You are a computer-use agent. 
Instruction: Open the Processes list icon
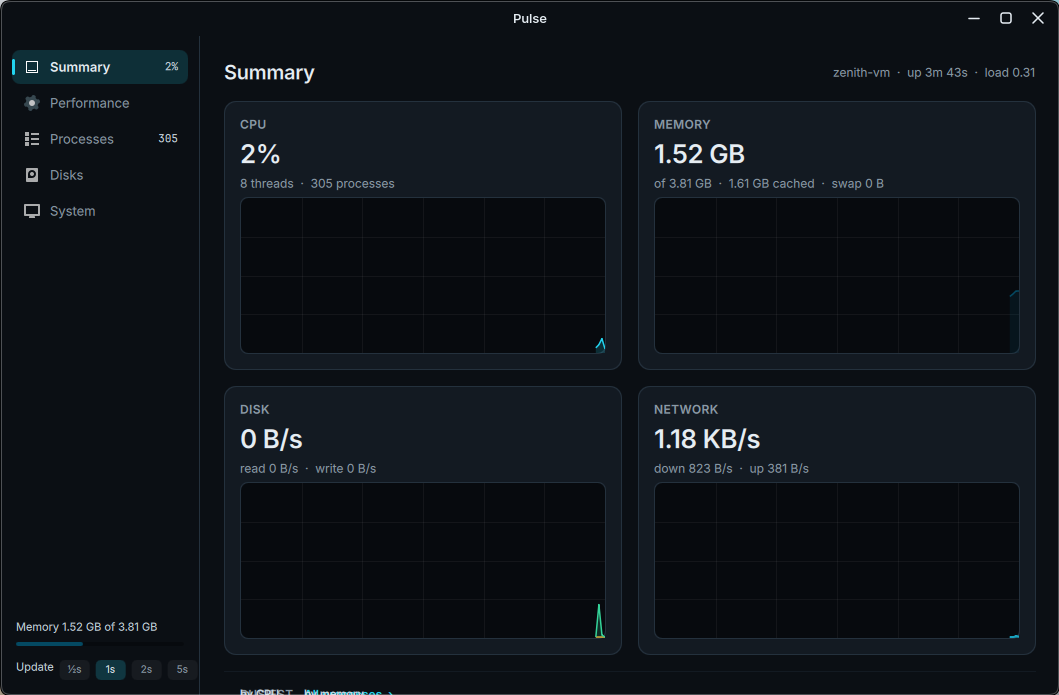tap(32, 138)
